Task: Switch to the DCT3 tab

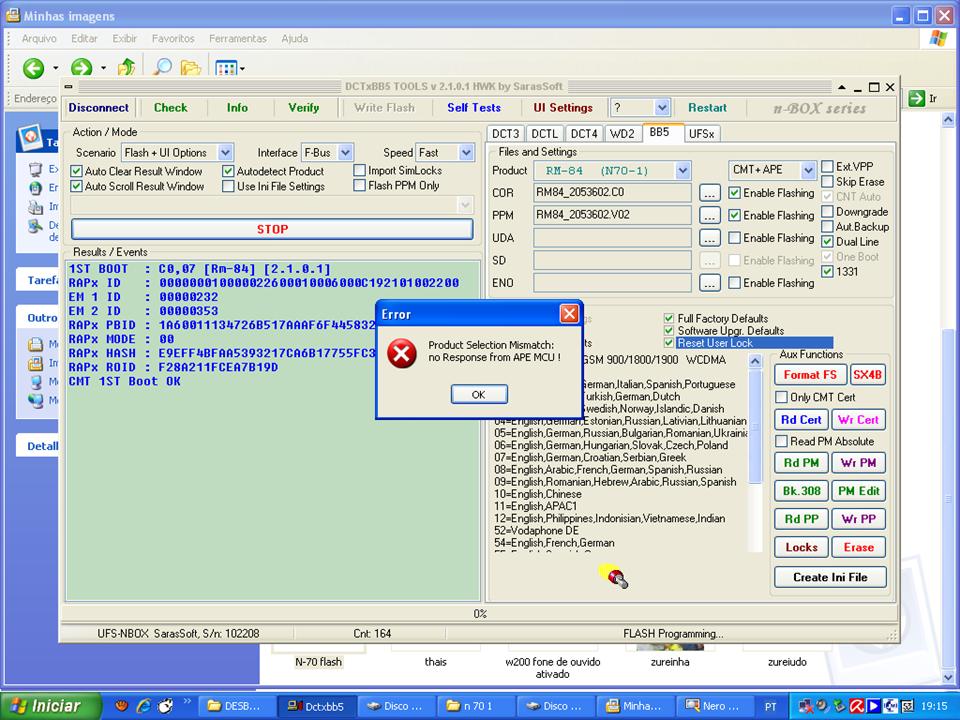Action: (x=506, y=133)
